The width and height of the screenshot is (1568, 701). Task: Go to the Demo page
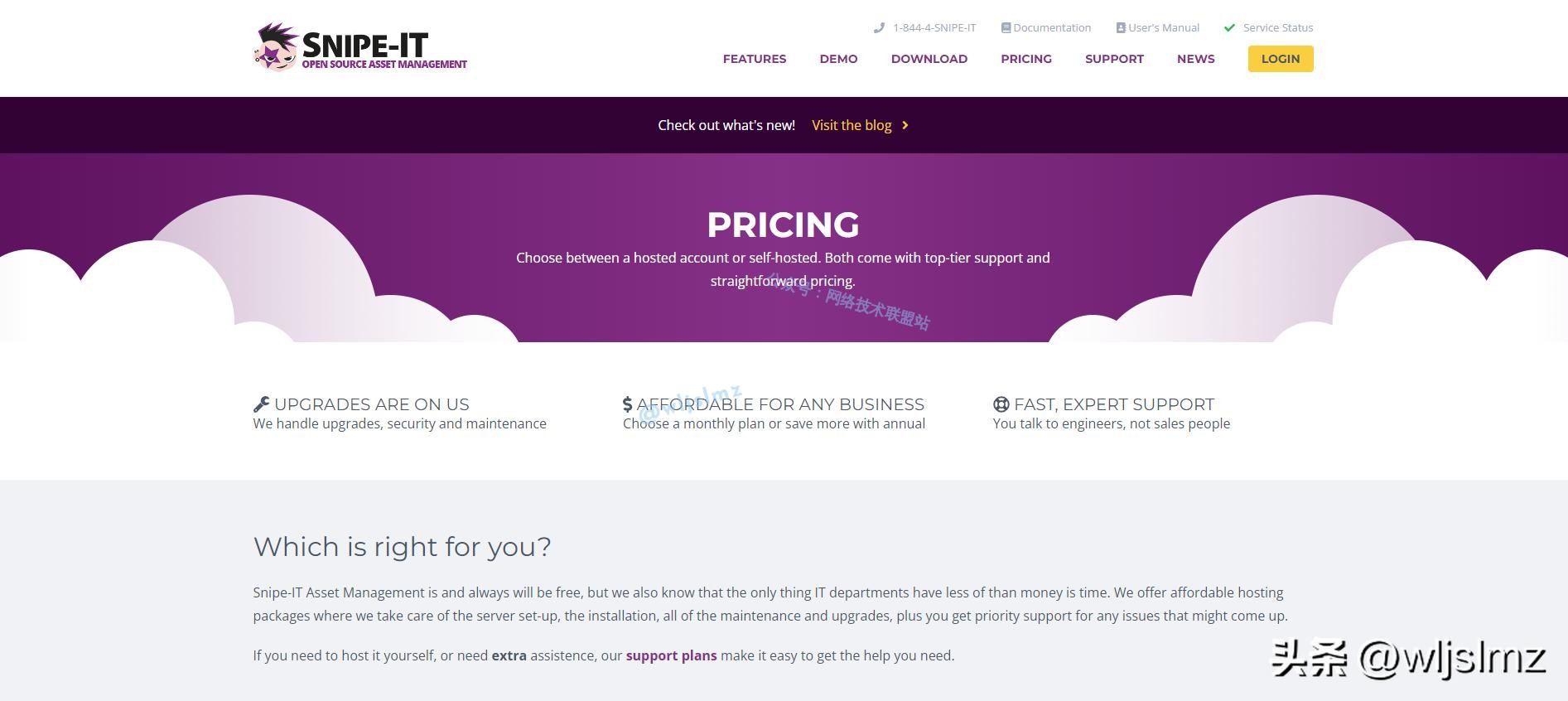pyautogui.click(x=838, y=59)
